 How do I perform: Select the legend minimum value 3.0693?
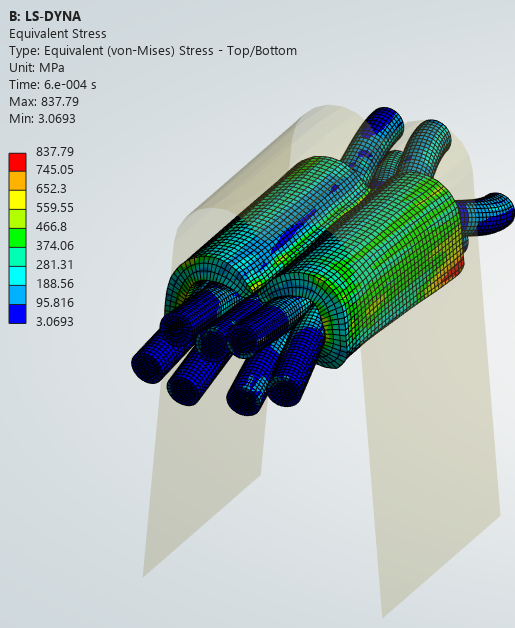(x=55, y=322)
